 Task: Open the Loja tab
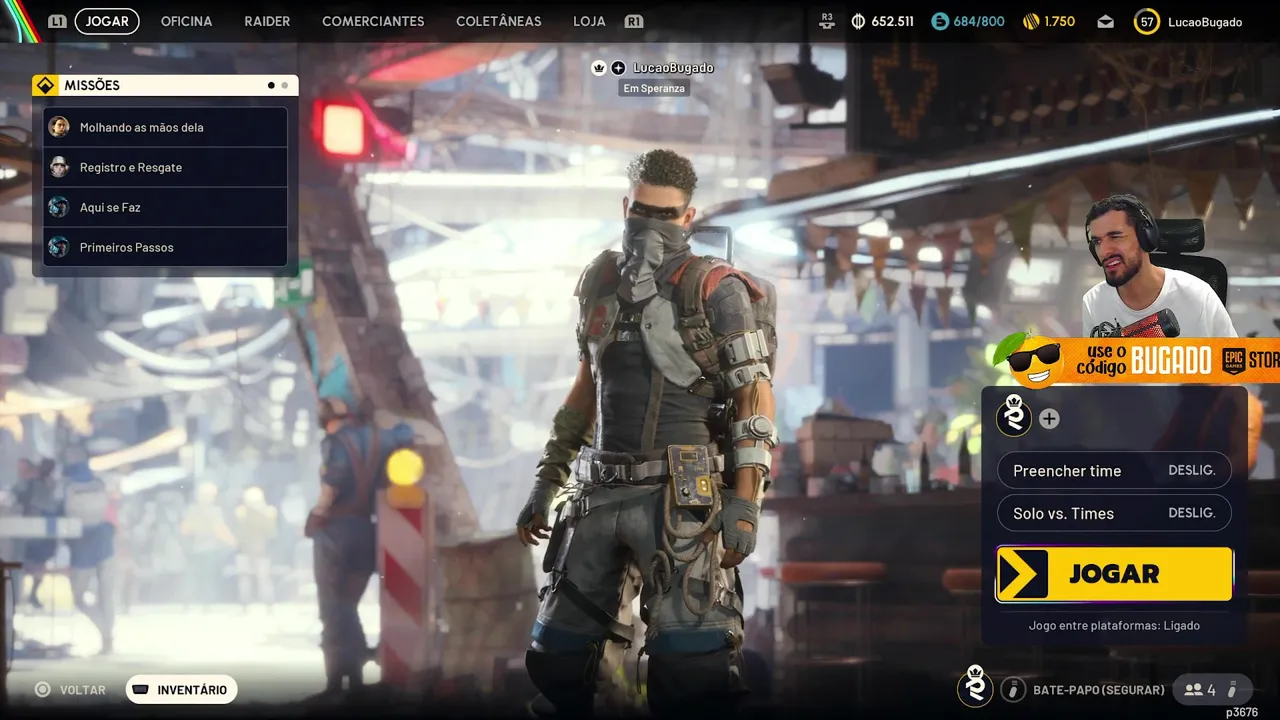click(589, 21)
